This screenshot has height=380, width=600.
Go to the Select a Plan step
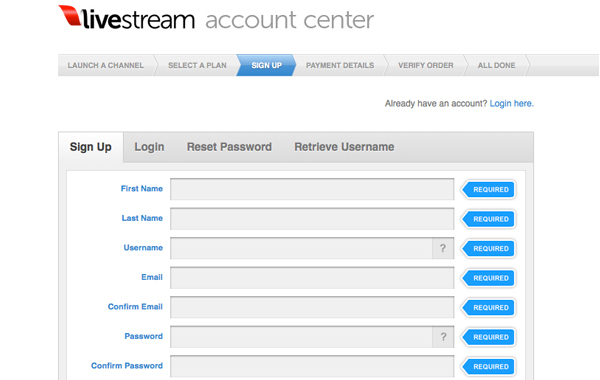197,65
